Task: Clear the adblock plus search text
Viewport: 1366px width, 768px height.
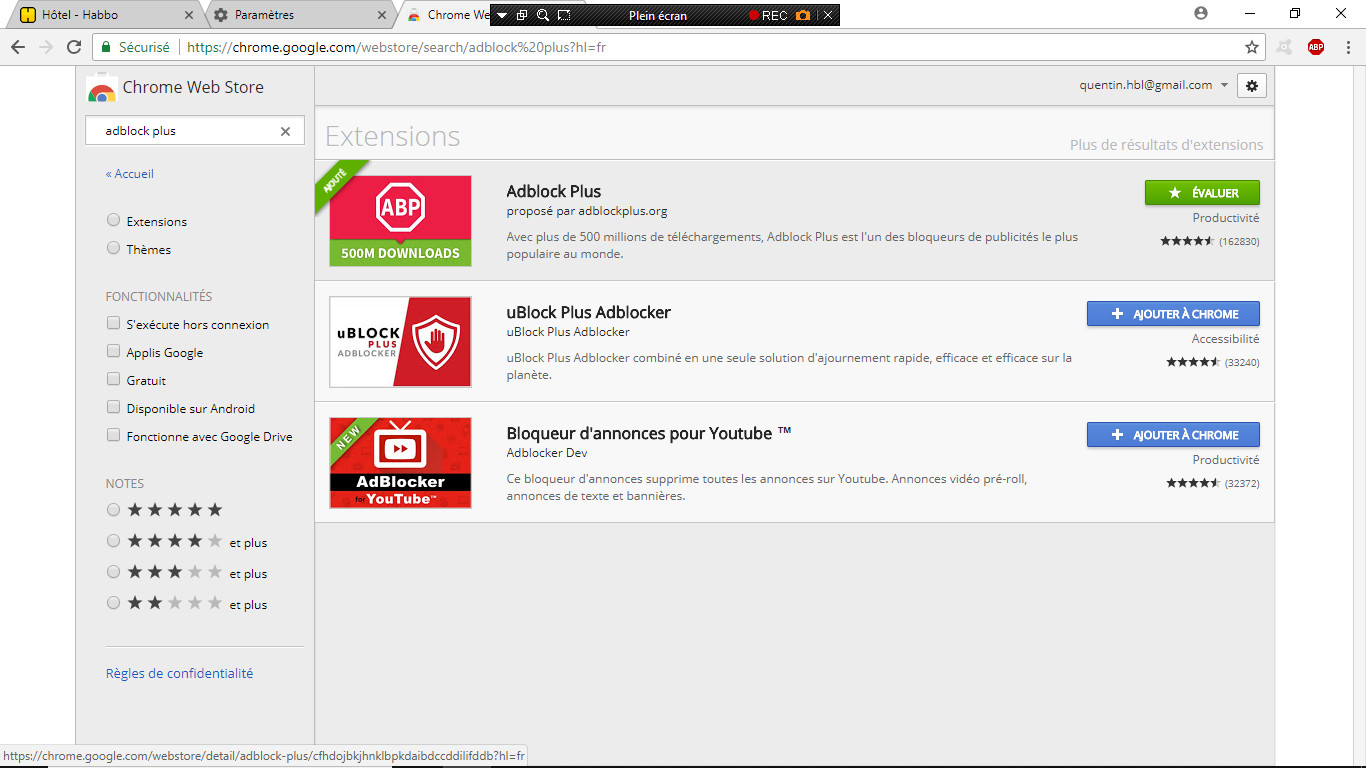Action: click(285, 131)
